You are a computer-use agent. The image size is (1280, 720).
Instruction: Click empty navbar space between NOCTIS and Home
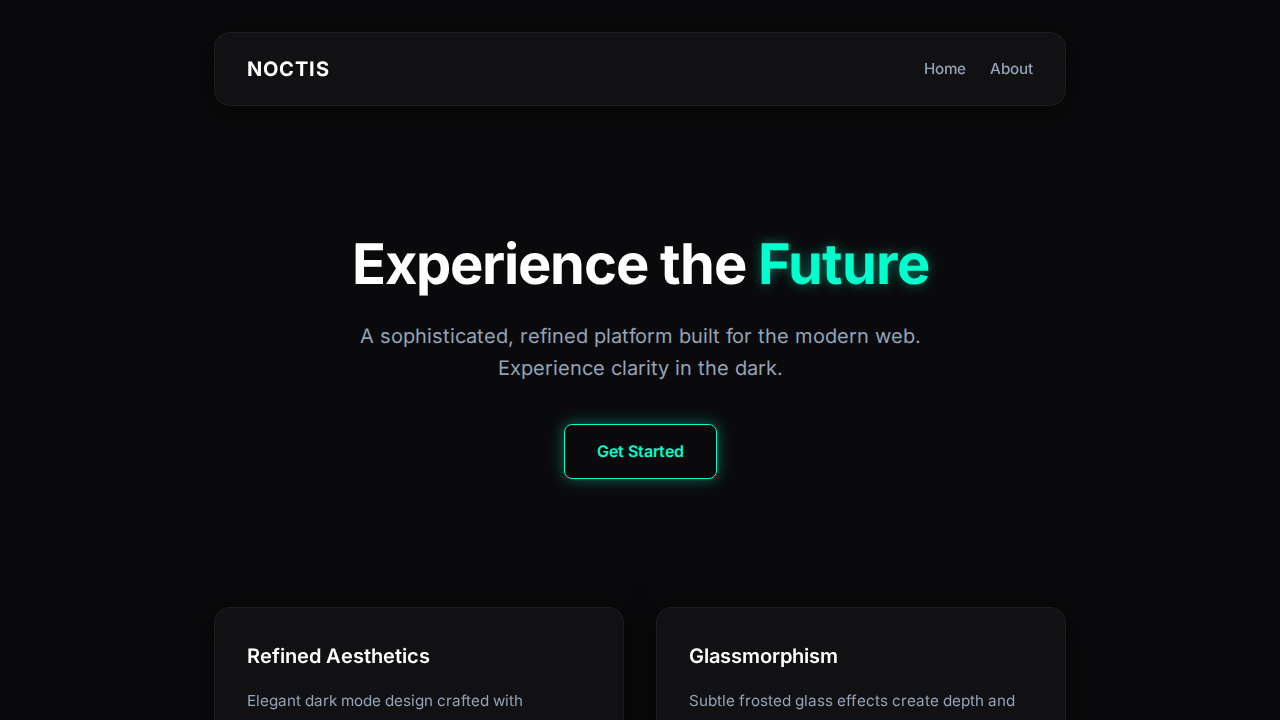coord(620,69)
